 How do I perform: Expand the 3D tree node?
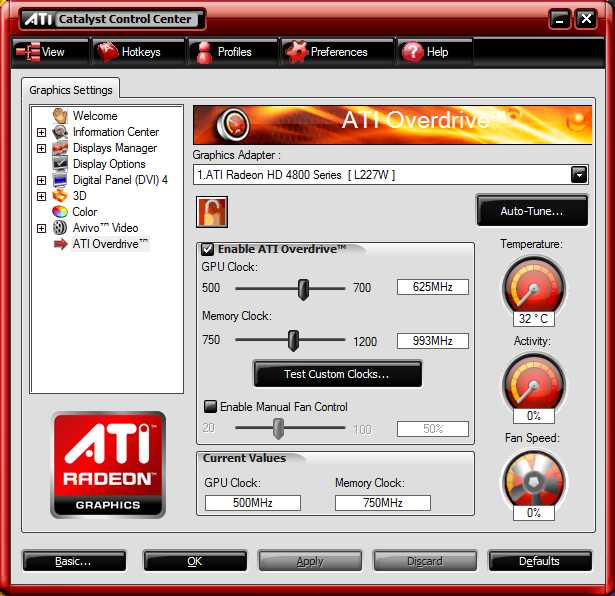click(41, 196)
